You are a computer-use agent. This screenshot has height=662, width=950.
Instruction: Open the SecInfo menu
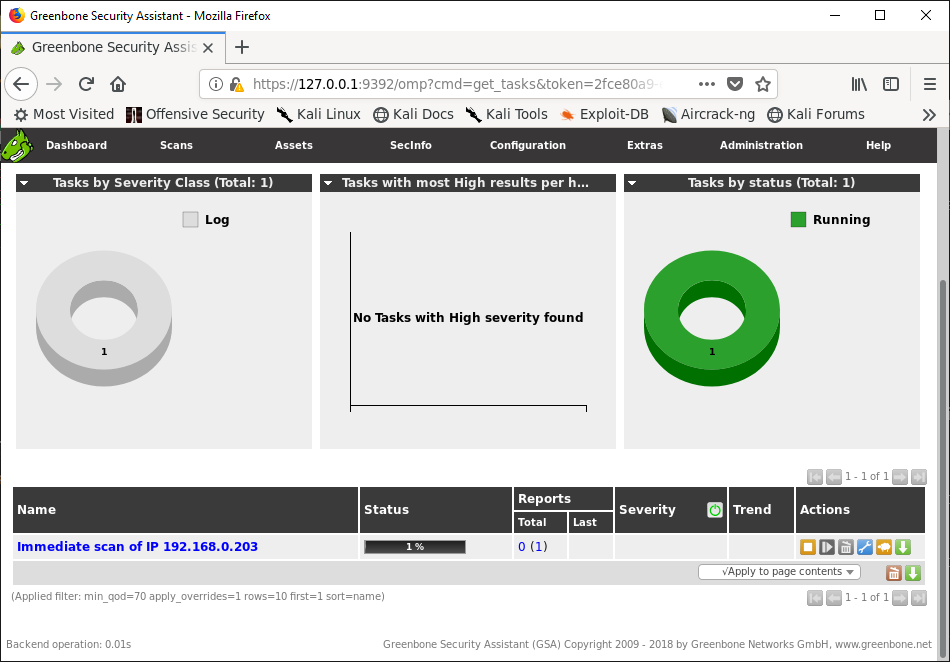(411, 145)
